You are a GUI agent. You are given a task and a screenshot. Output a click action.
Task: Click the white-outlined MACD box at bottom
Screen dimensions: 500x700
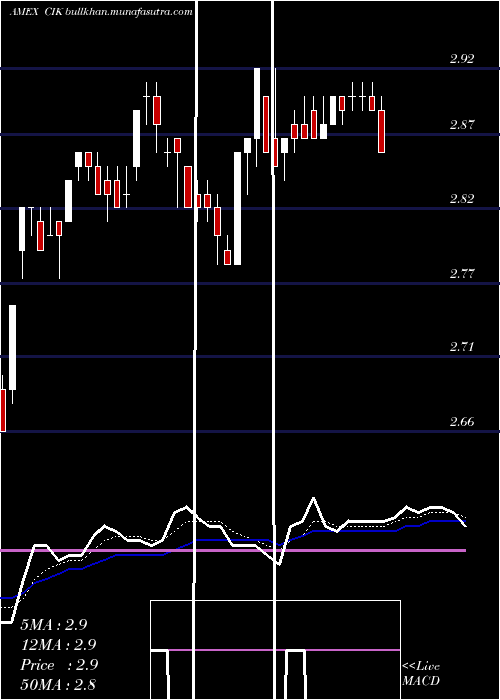click(275, 650)
